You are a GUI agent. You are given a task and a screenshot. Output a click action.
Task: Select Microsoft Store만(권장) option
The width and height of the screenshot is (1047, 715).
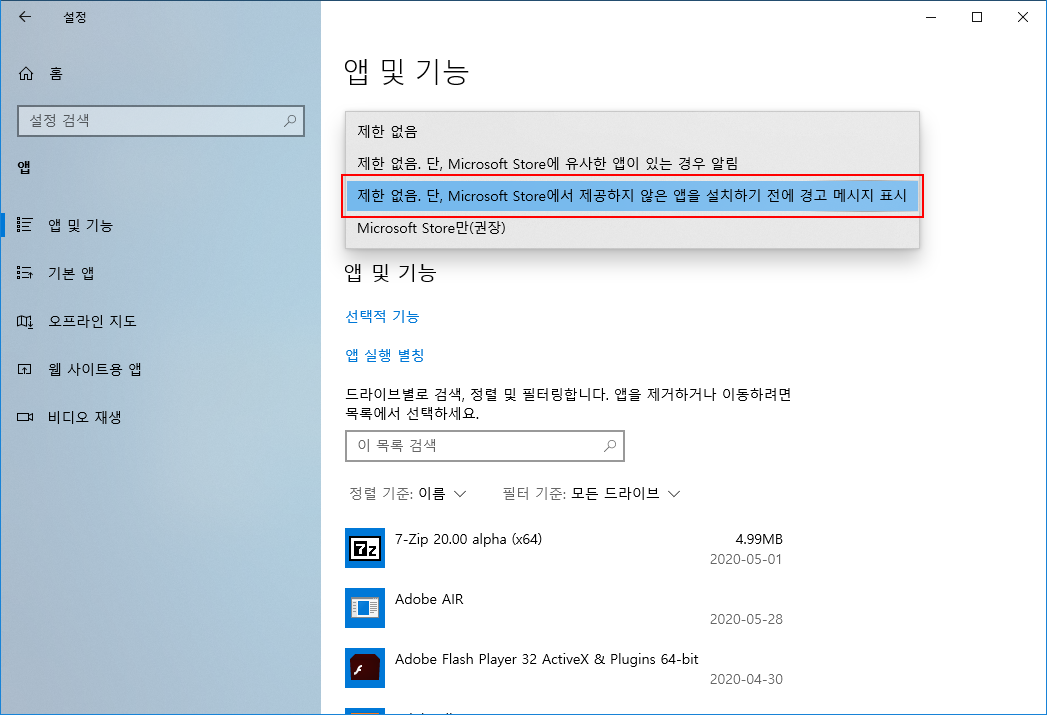(632, 228)
